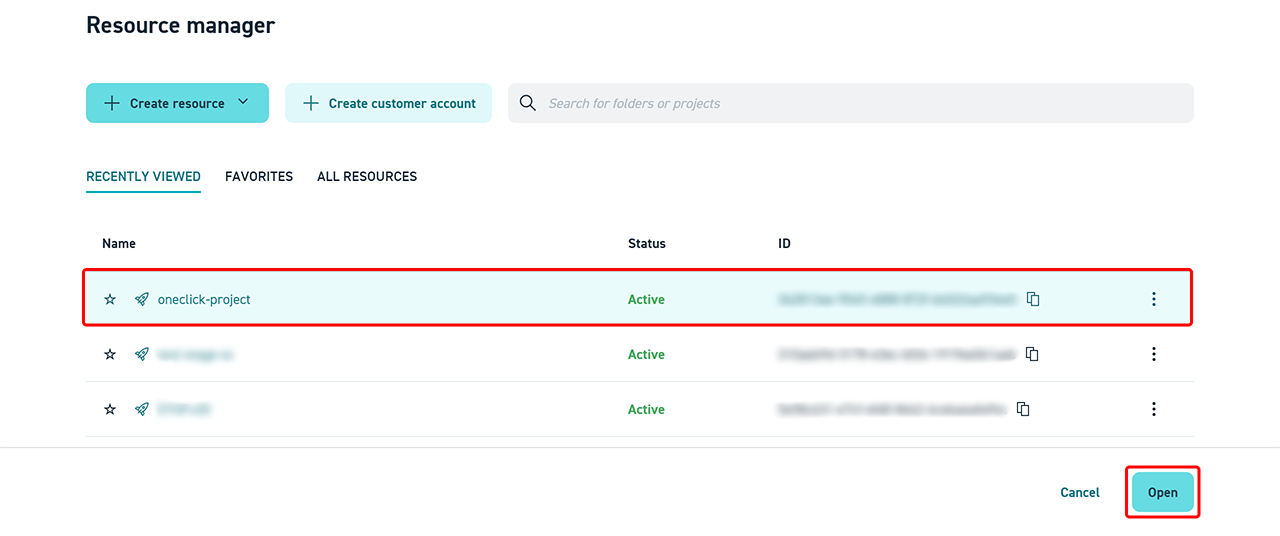
Task: Click the search magnifier icon
Action: tap(528, 103)
